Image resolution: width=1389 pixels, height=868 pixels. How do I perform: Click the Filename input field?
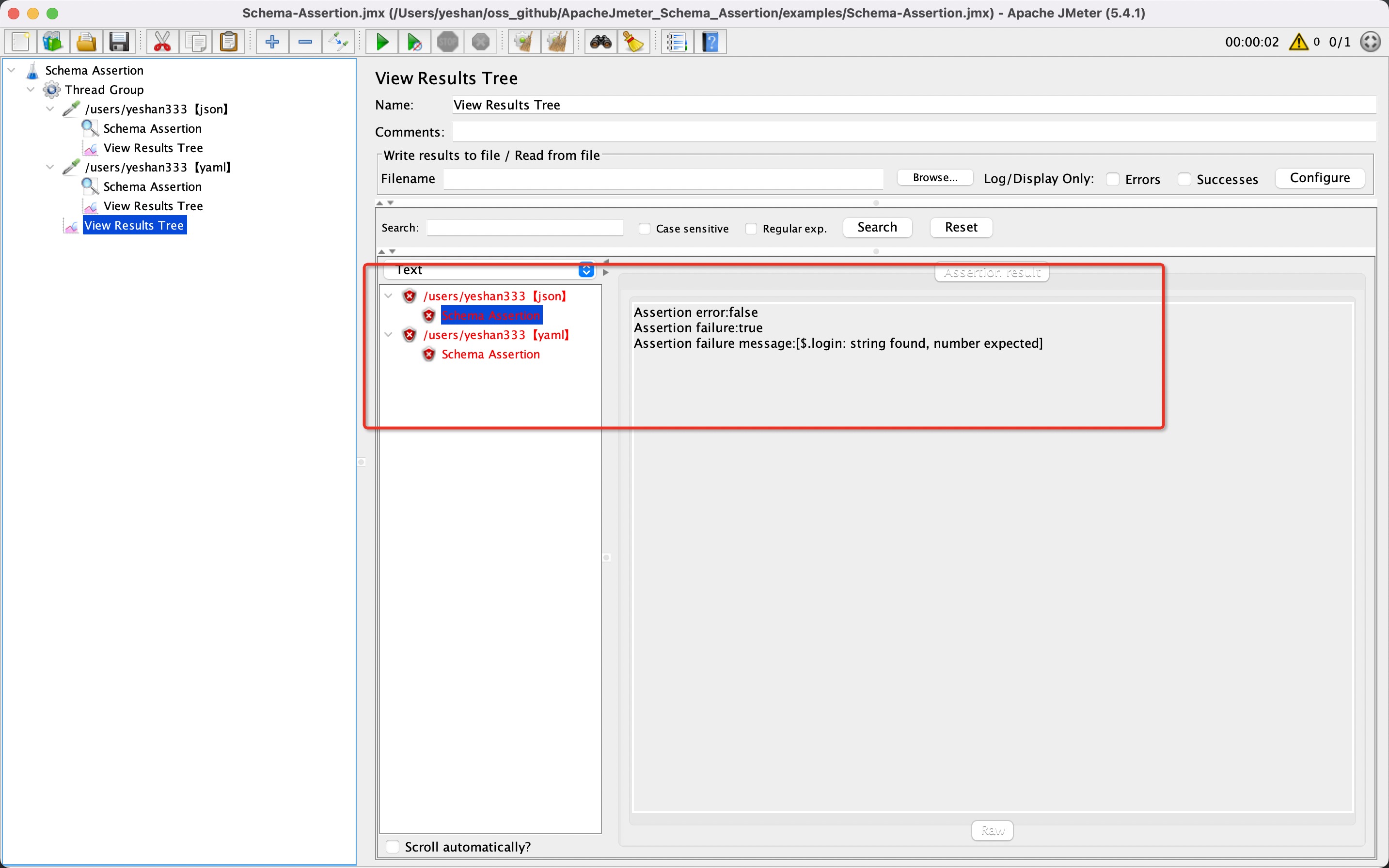point(671,178)
